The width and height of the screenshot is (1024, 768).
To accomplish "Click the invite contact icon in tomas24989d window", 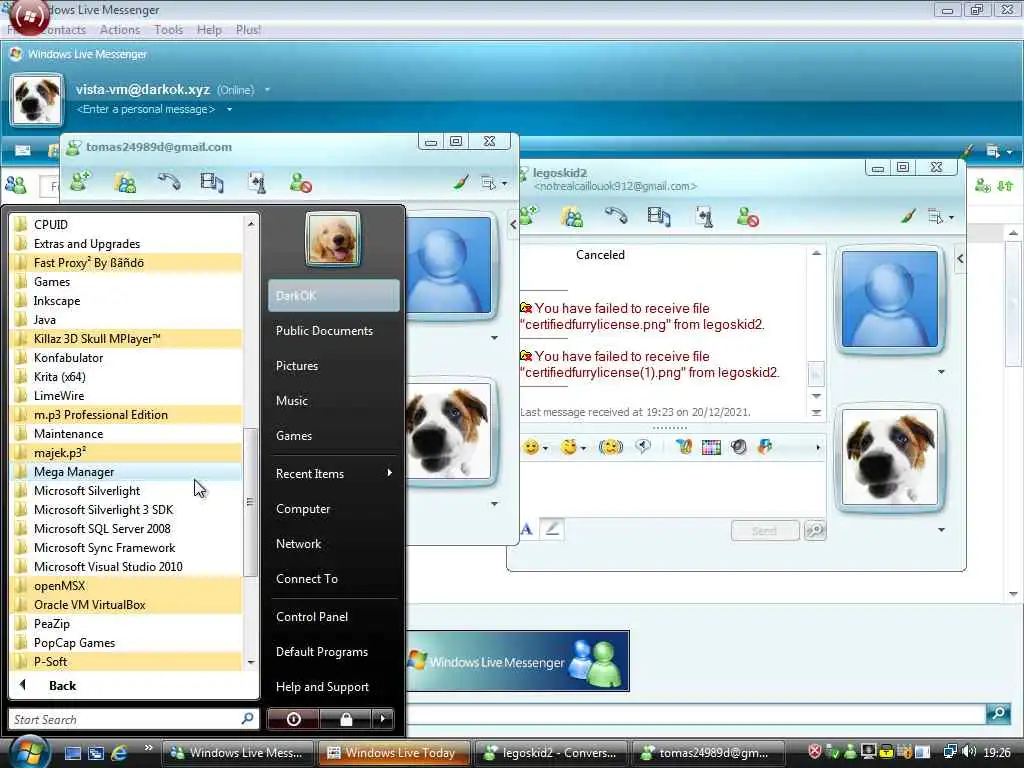I will click(x=80, y=182).
